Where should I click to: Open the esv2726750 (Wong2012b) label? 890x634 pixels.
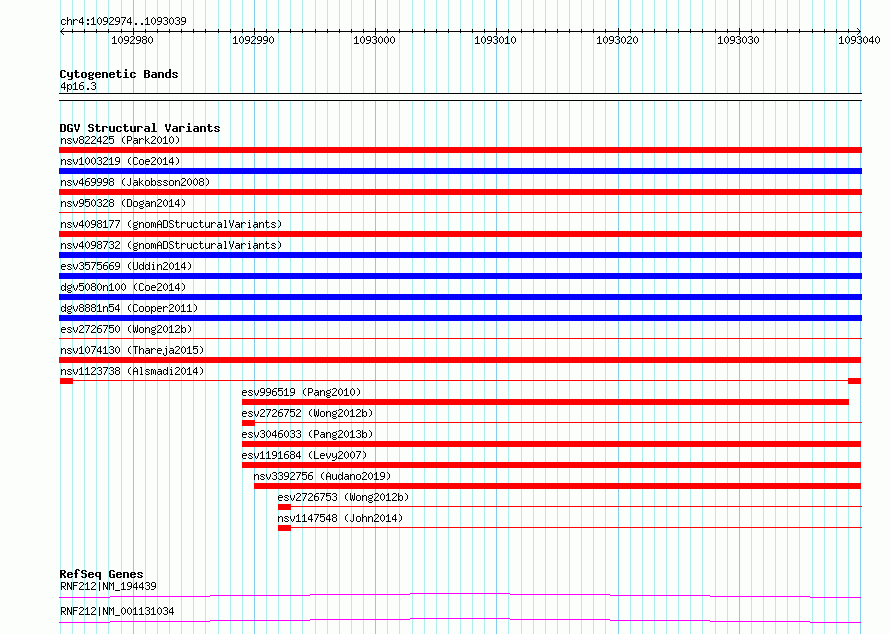coord(126,329)
